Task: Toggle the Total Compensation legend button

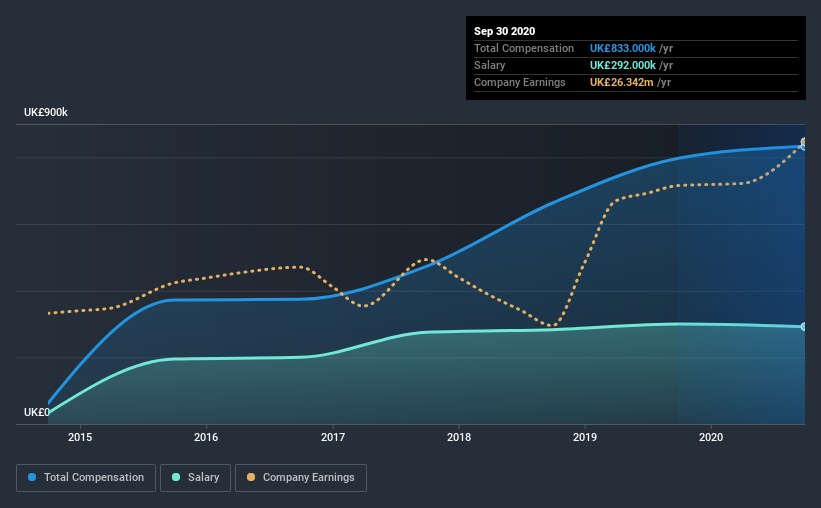Action: (86, 478)
